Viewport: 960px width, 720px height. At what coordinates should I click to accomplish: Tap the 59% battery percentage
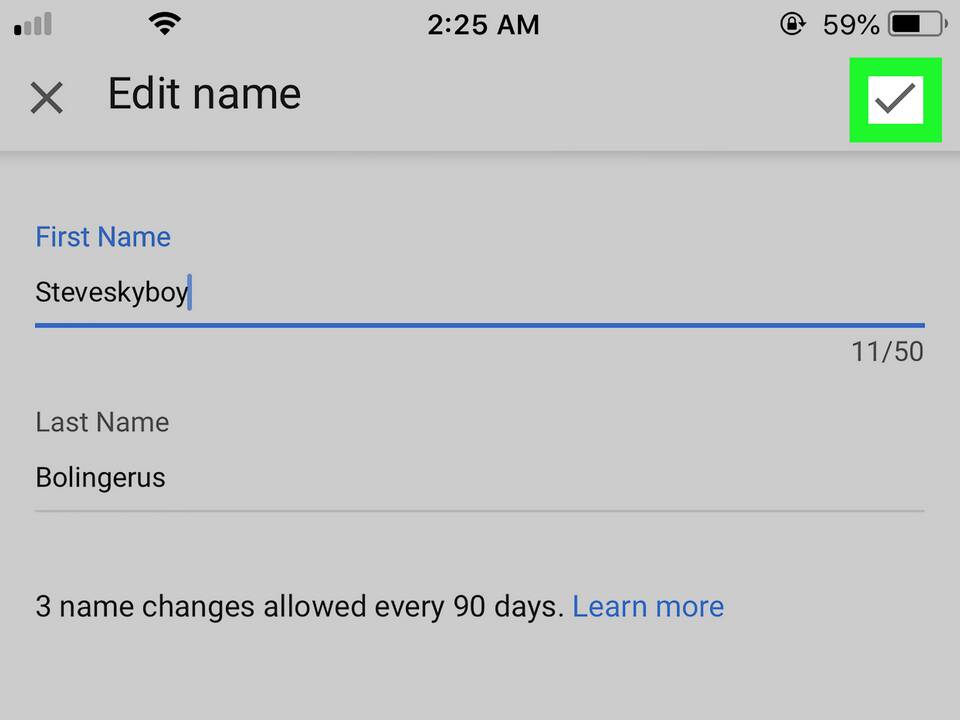(851, 25)
